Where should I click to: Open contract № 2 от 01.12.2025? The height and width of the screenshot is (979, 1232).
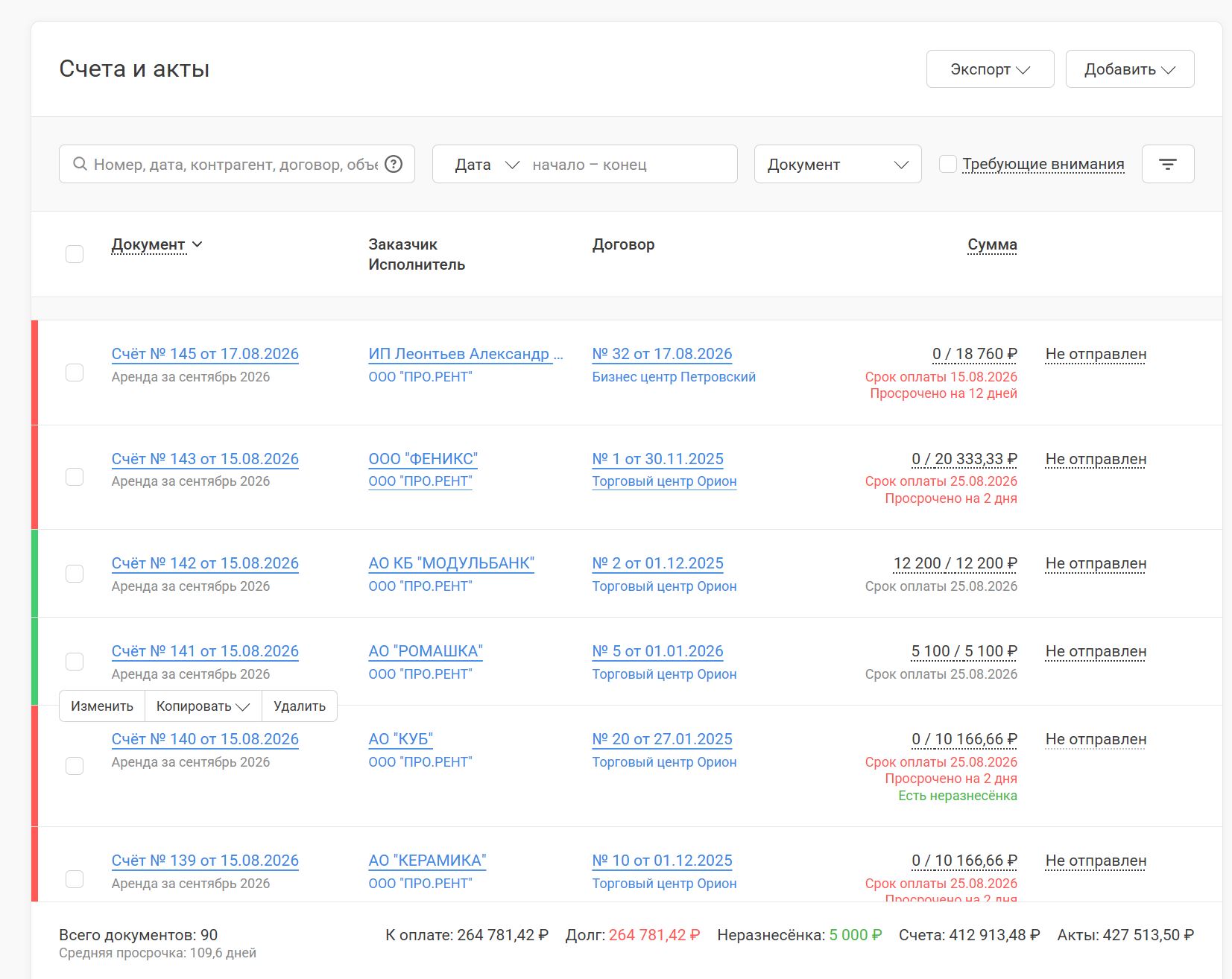pos(657,563)
